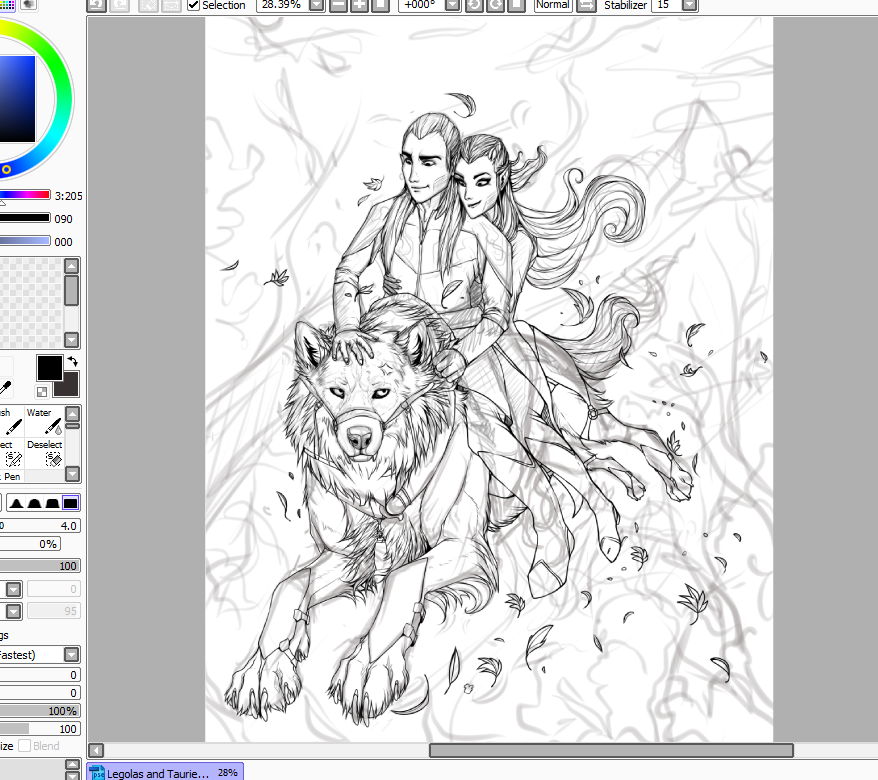Click the Undo arrow in the top toolbar
Screen dimensions: 878x780
click(x=97, y=5)
